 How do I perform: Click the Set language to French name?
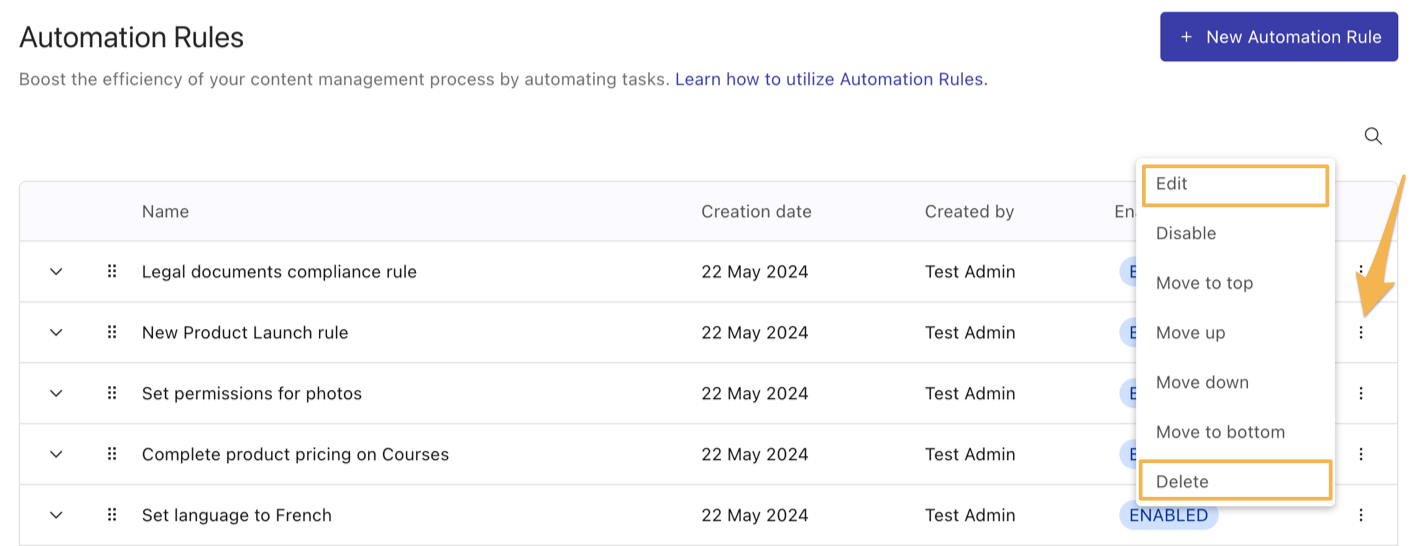237,516
